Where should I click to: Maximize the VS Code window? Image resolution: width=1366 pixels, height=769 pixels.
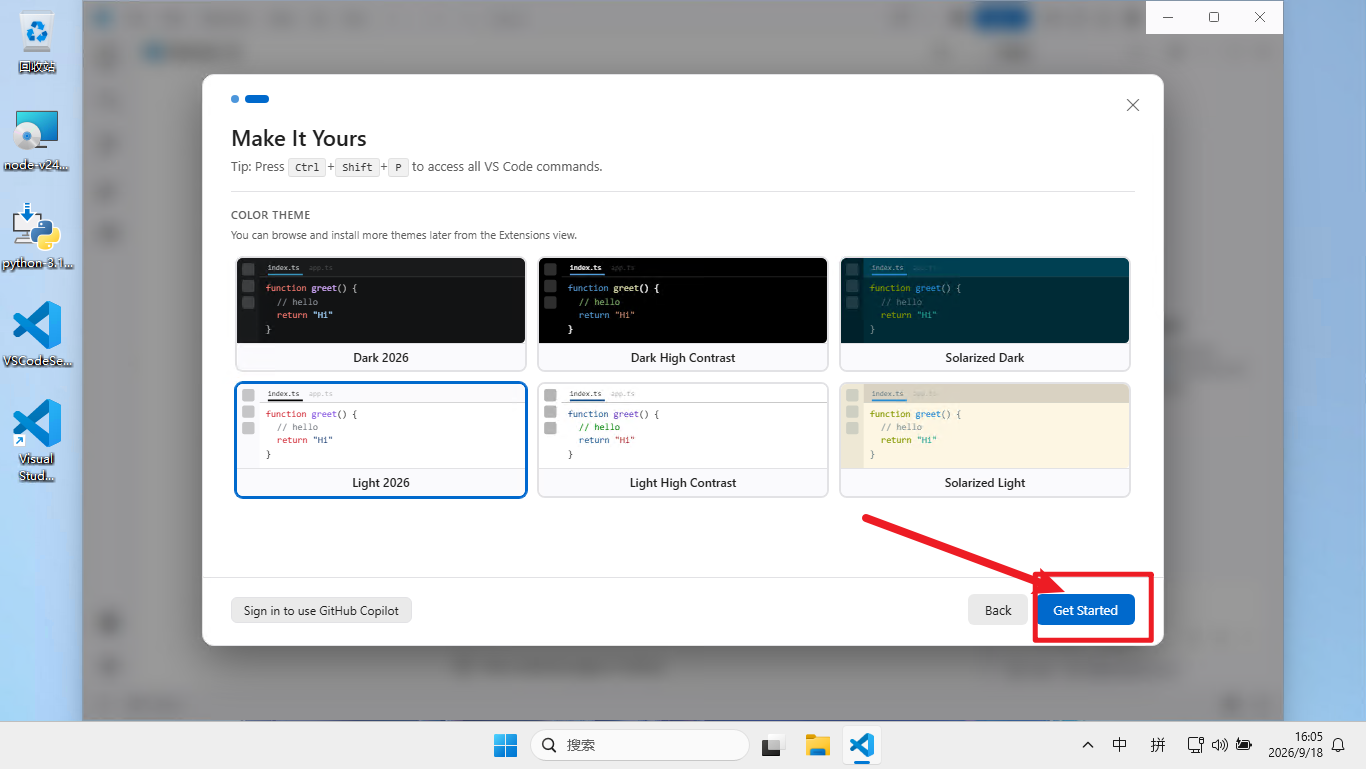click(1214, 17)
